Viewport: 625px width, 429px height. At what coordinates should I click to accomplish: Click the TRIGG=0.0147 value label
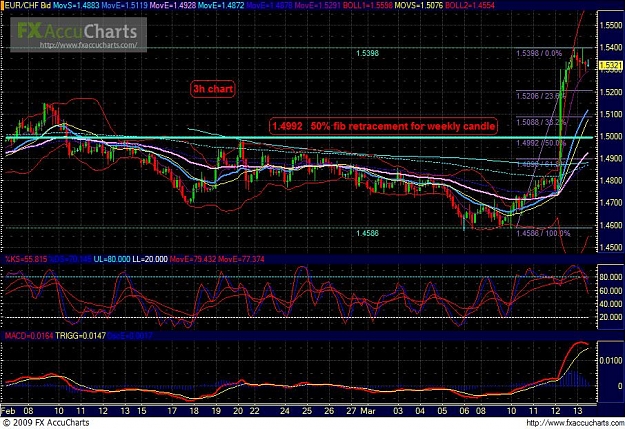81,336
